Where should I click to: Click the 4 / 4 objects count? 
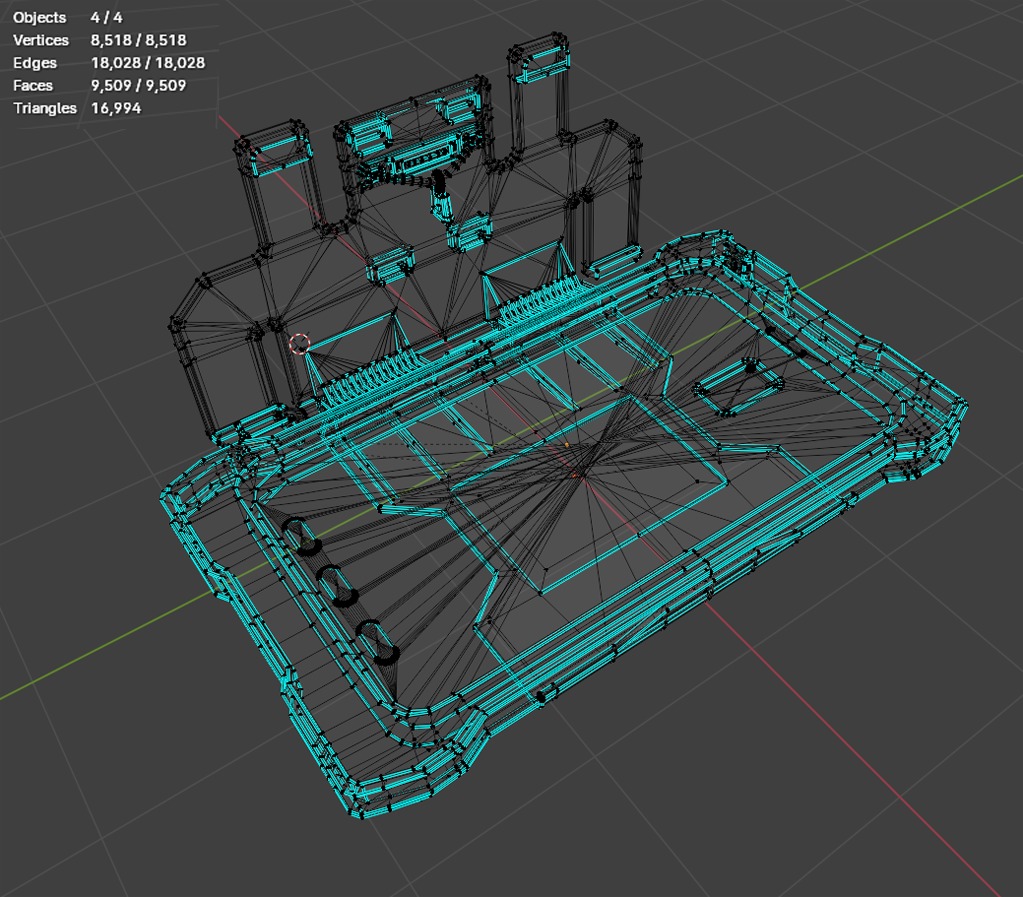pos(106,18)
